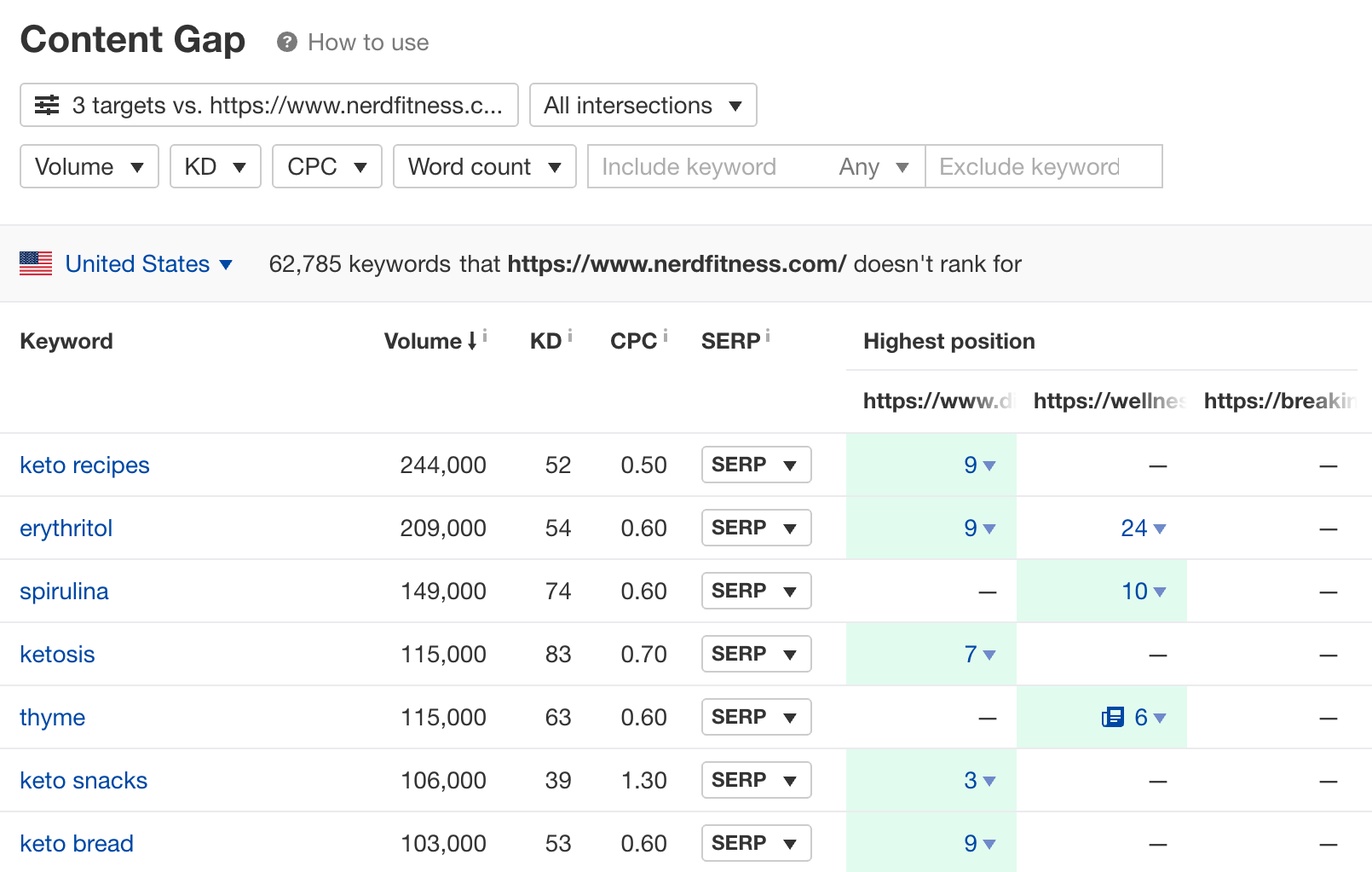Click the info icon beside Volume header

(x=485, y=336)
